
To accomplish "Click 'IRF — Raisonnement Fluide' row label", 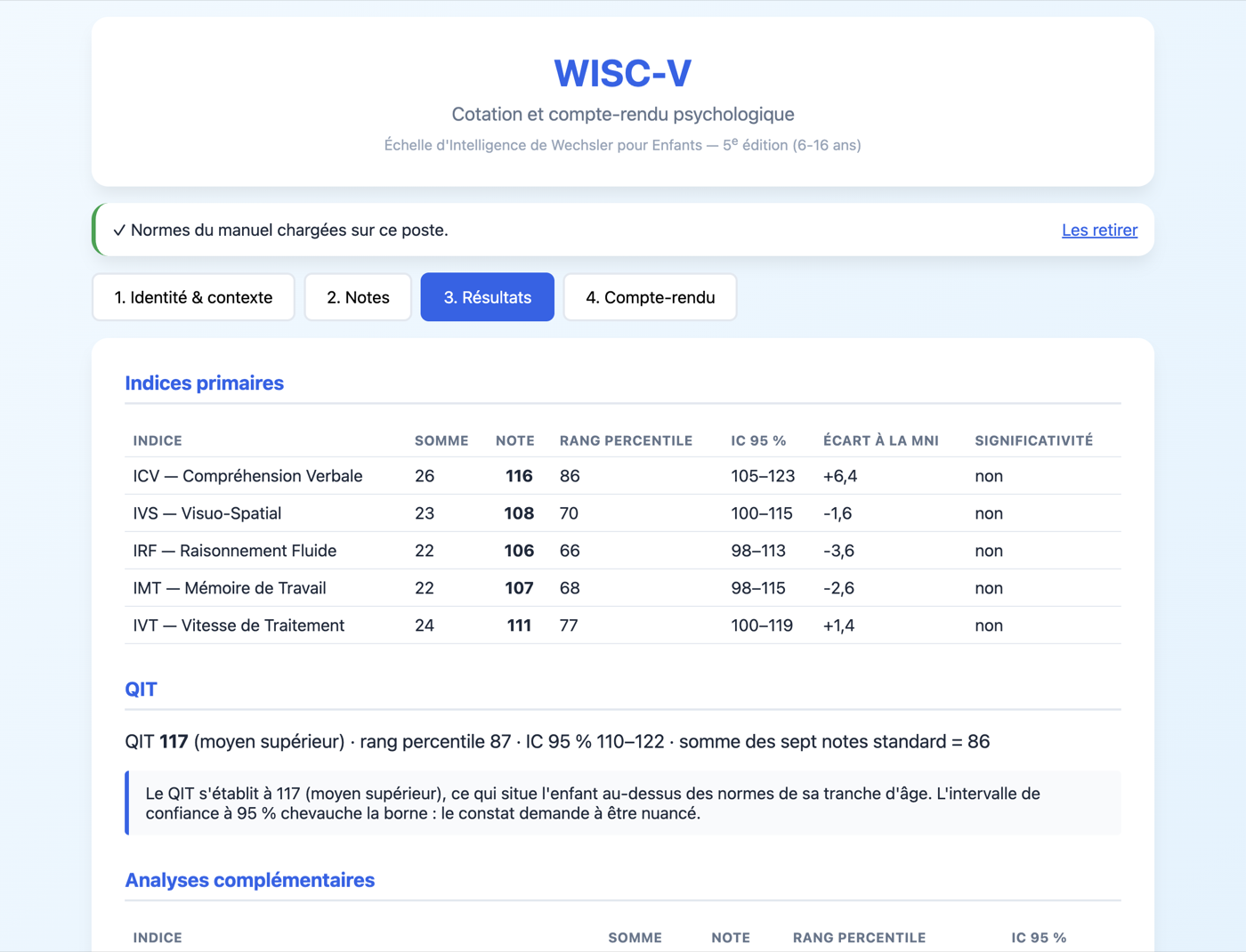I will (235, 551).
